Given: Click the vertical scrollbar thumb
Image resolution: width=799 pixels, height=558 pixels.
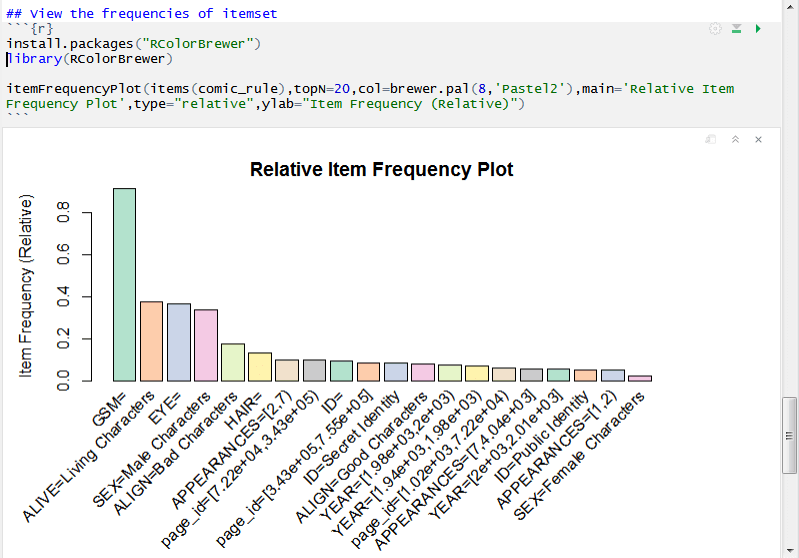Looking at the screenshot, I should [x=790, y=438].
